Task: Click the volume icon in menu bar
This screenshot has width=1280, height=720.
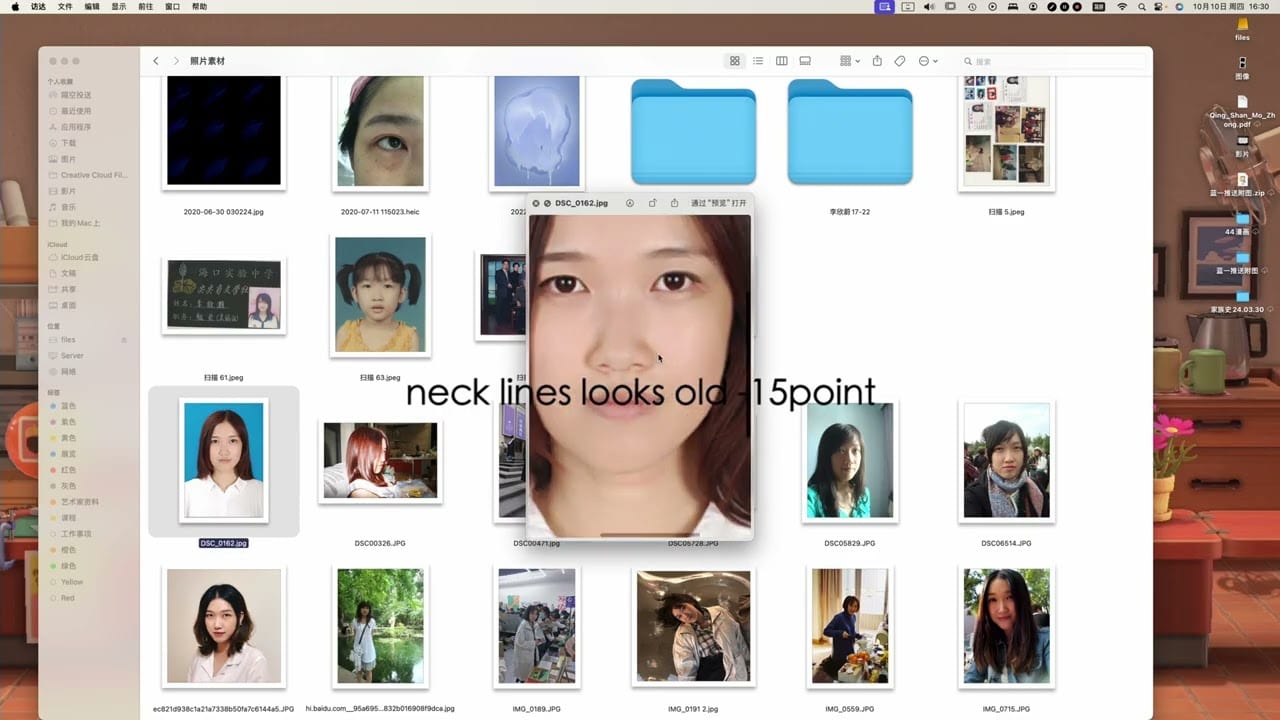Action: pyautogui.click(x=929, y=7)
